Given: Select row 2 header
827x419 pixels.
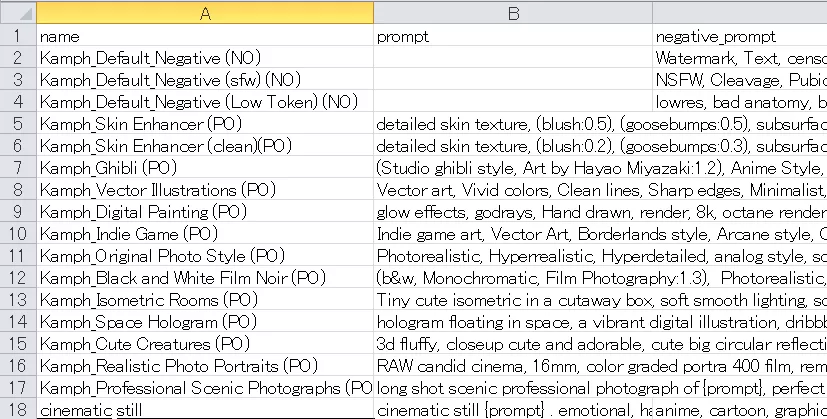Looking at the screenshot, I should (x=18, y=58).
